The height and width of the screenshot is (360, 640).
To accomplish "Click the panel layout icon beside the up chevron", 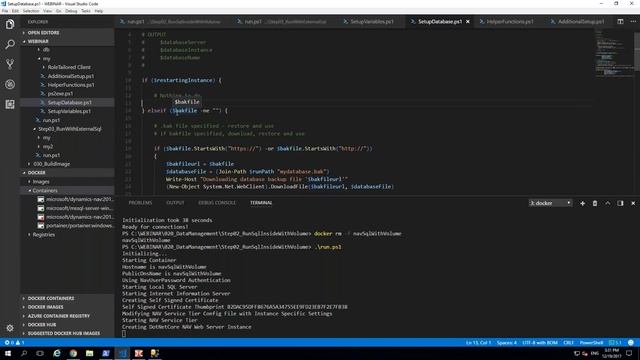I will pos(620,203).
